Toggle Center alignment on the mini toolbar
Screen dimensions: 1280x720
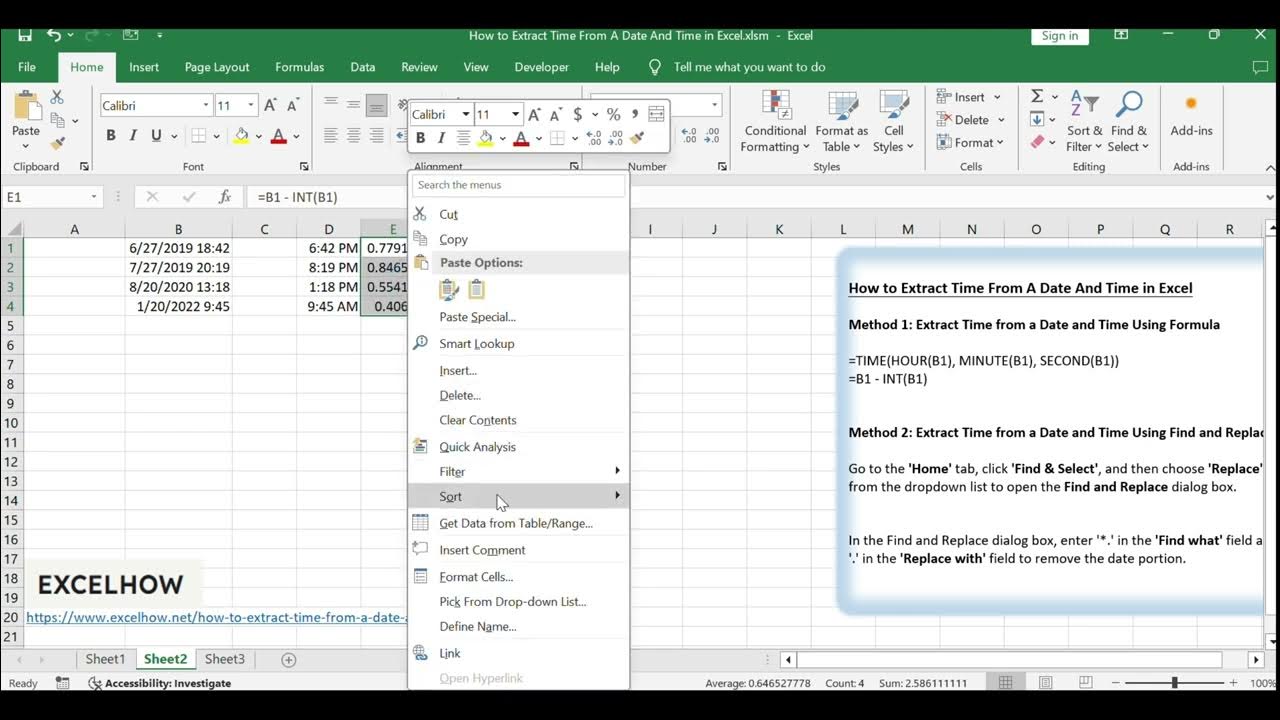point(463,138)
